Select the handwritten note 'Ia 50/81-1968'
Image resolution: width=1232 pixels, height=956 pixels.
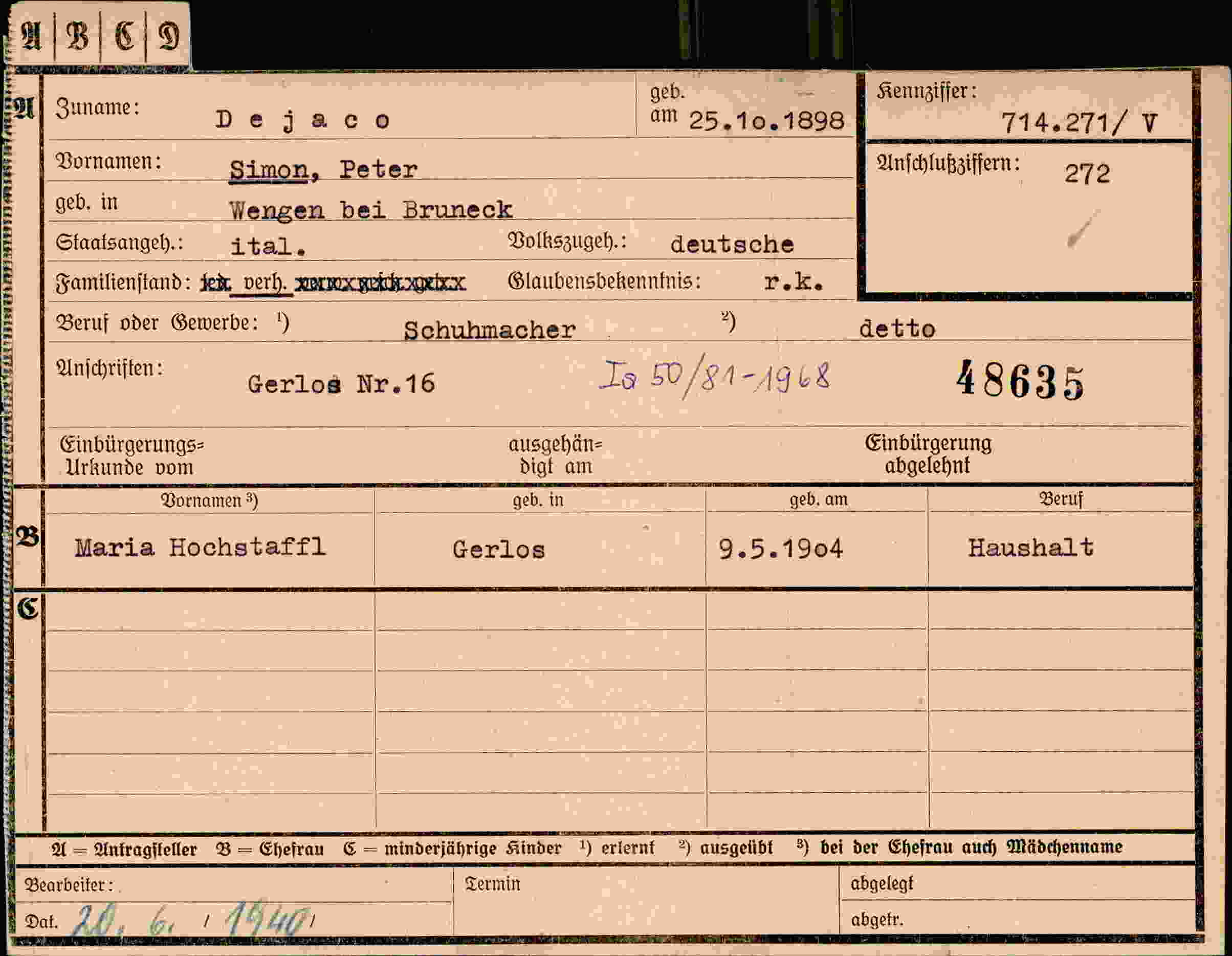[x=715, y=377]
